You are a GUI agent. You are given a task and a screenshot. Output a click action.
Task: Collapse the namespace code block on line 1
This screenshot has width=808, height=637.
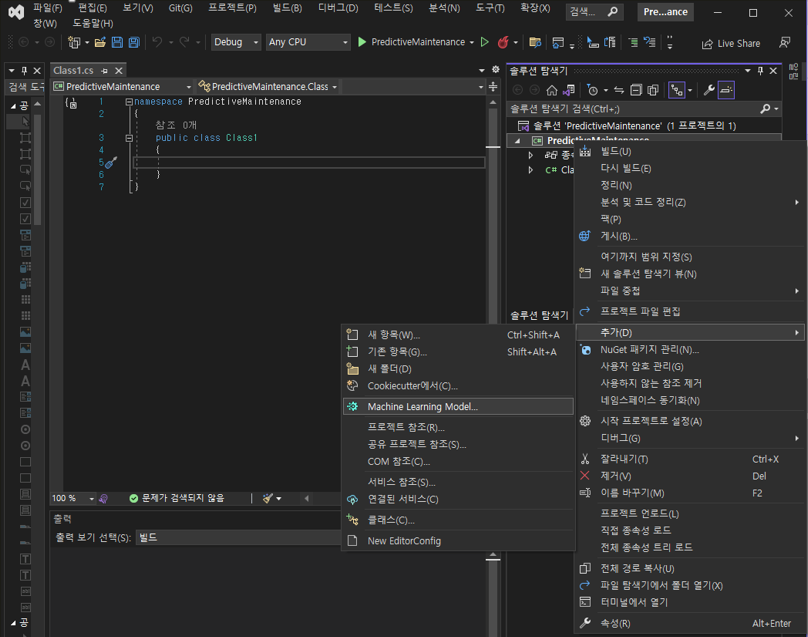[x=129, y=102]
